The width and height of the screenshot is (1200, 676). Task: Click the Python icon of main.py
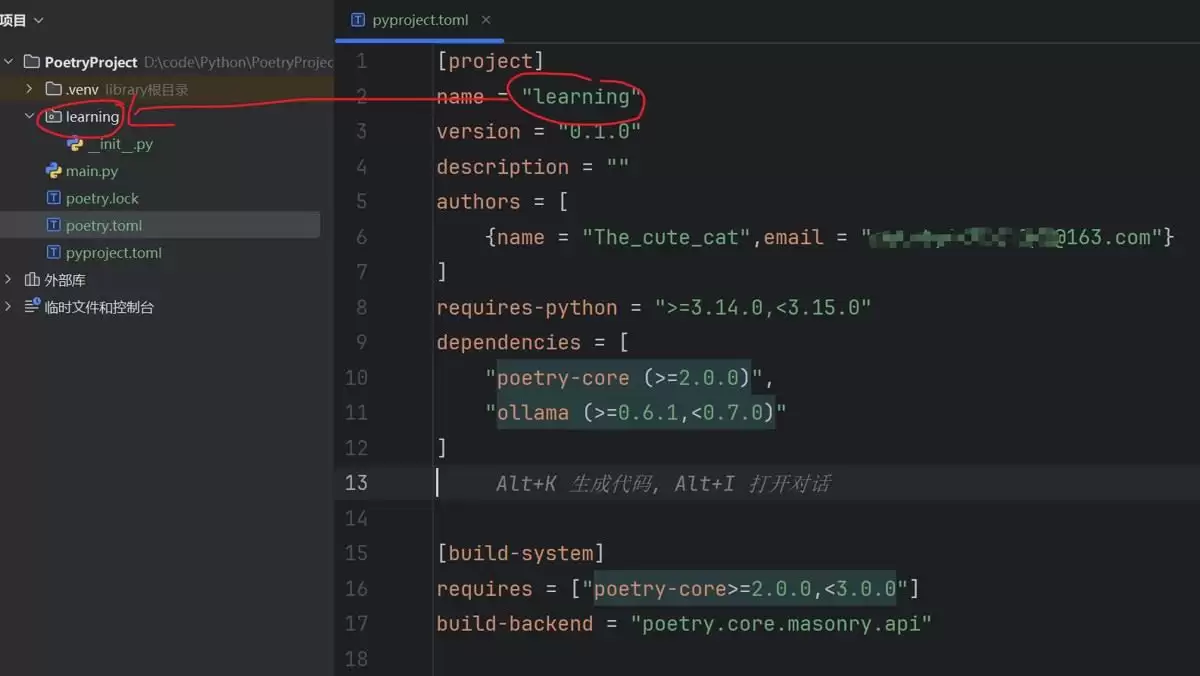point(54,171)
